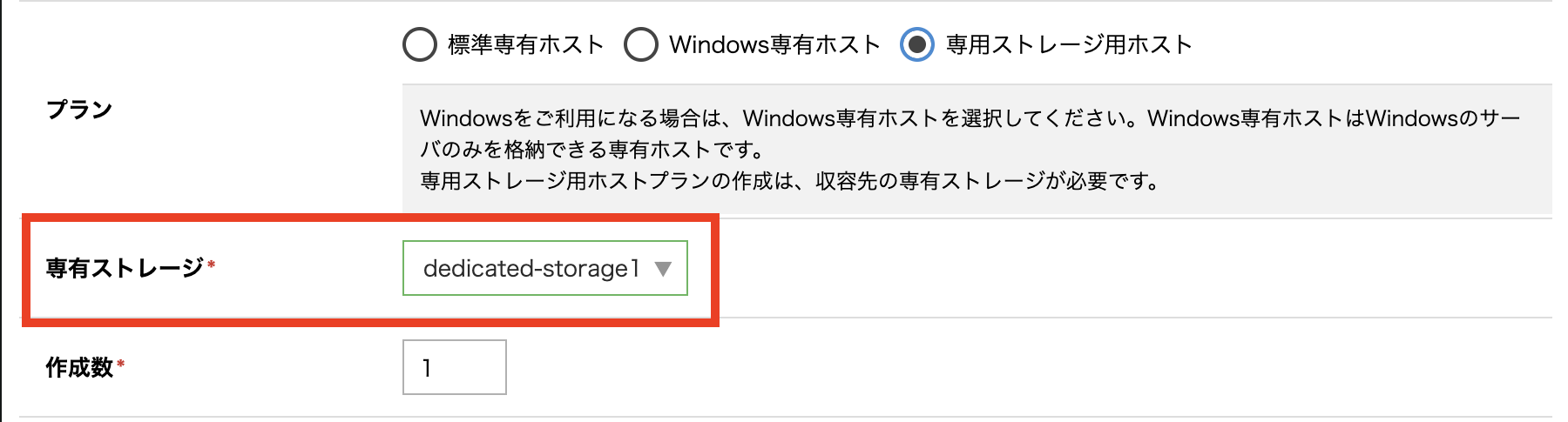Screen dimensions: 1568x422
Task: Click red asterisk beside 作成数
Action: [x=121, y=363]
